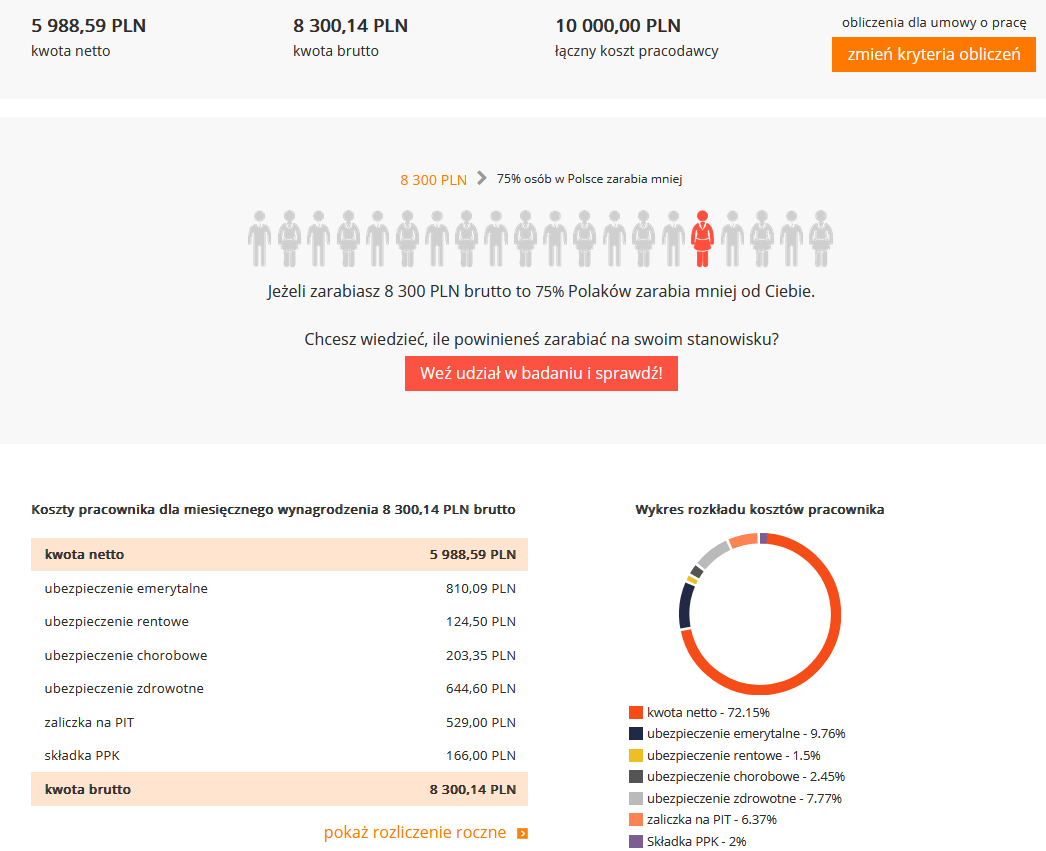The image size is (1046, 851).
Task: Click the 'kwota netto - 72.15%' legend text
Action: (708, 712)
